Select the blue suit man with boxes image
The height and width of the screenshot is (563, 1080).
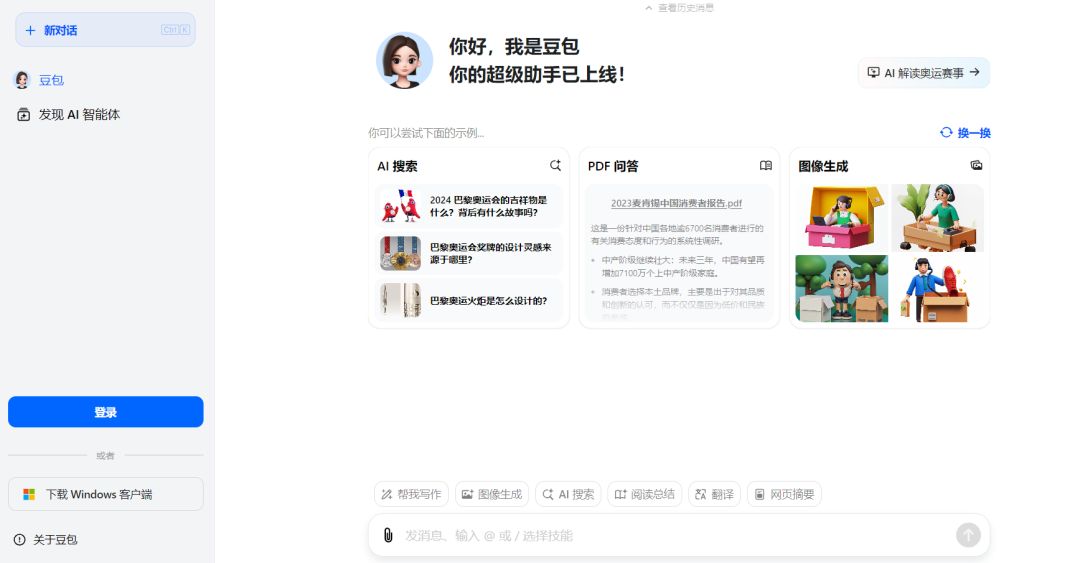(x=937, y=289)
